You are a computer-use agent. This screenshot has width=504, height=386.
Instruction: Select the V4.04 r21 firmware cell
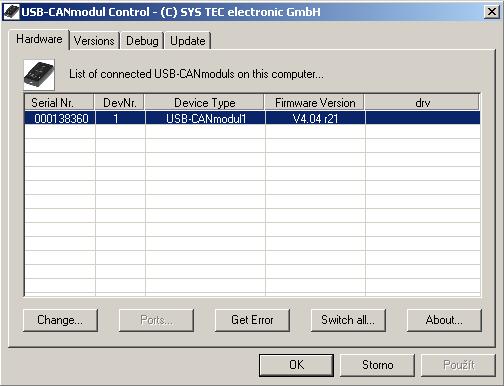coord(315,118)
